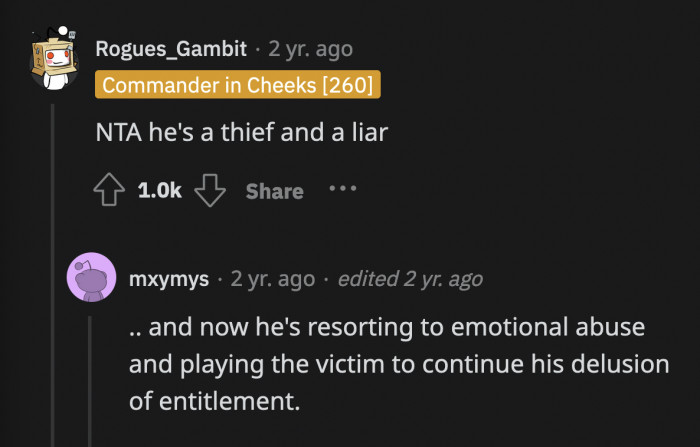
Task: Collapse the mxymys reply via its thread line
Action: pyautogui.click(x=89, y=380)
